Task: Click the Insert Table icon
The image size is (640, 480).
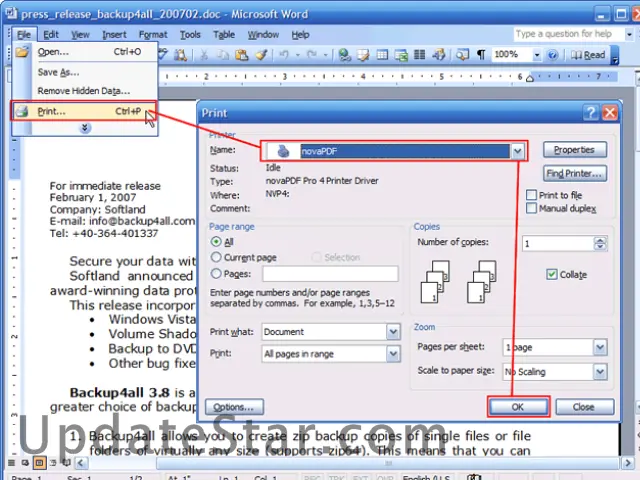Action: (x=382, y=55)
